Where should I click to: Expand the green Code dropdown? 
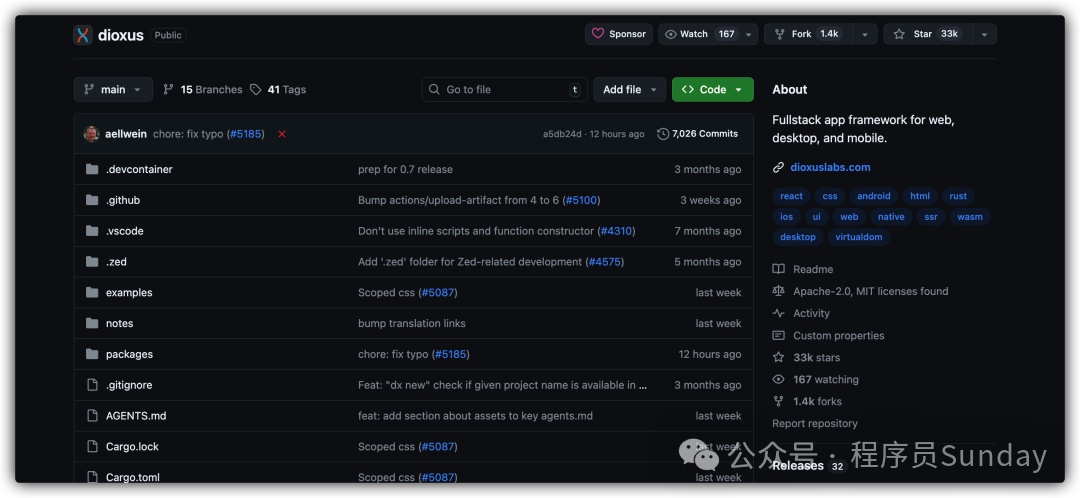tap(712, 90)
